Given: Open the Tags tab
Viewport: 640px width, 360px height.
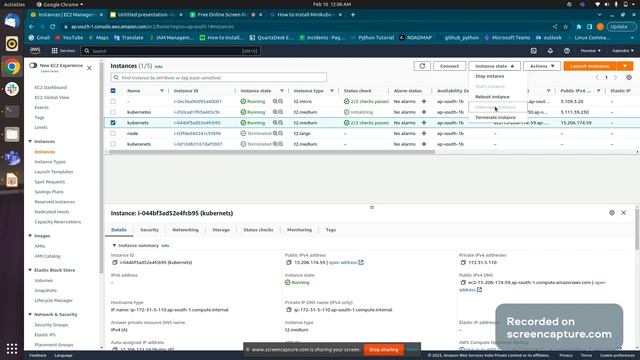Looking at the screenshot, I should [x=331, y=230].
